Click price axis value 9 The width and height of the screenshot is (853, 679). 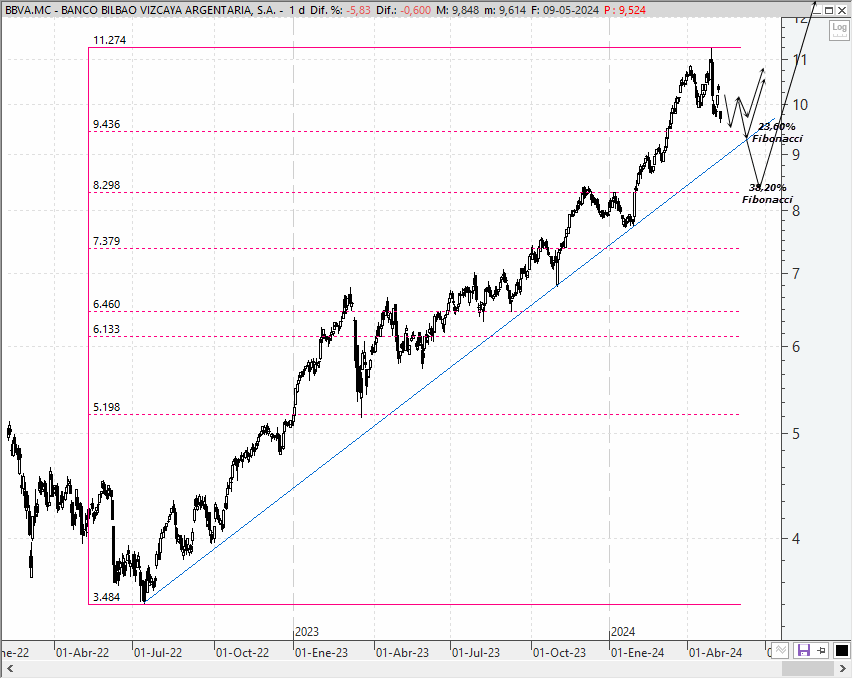pyautogui.click(x=796, y=155)
